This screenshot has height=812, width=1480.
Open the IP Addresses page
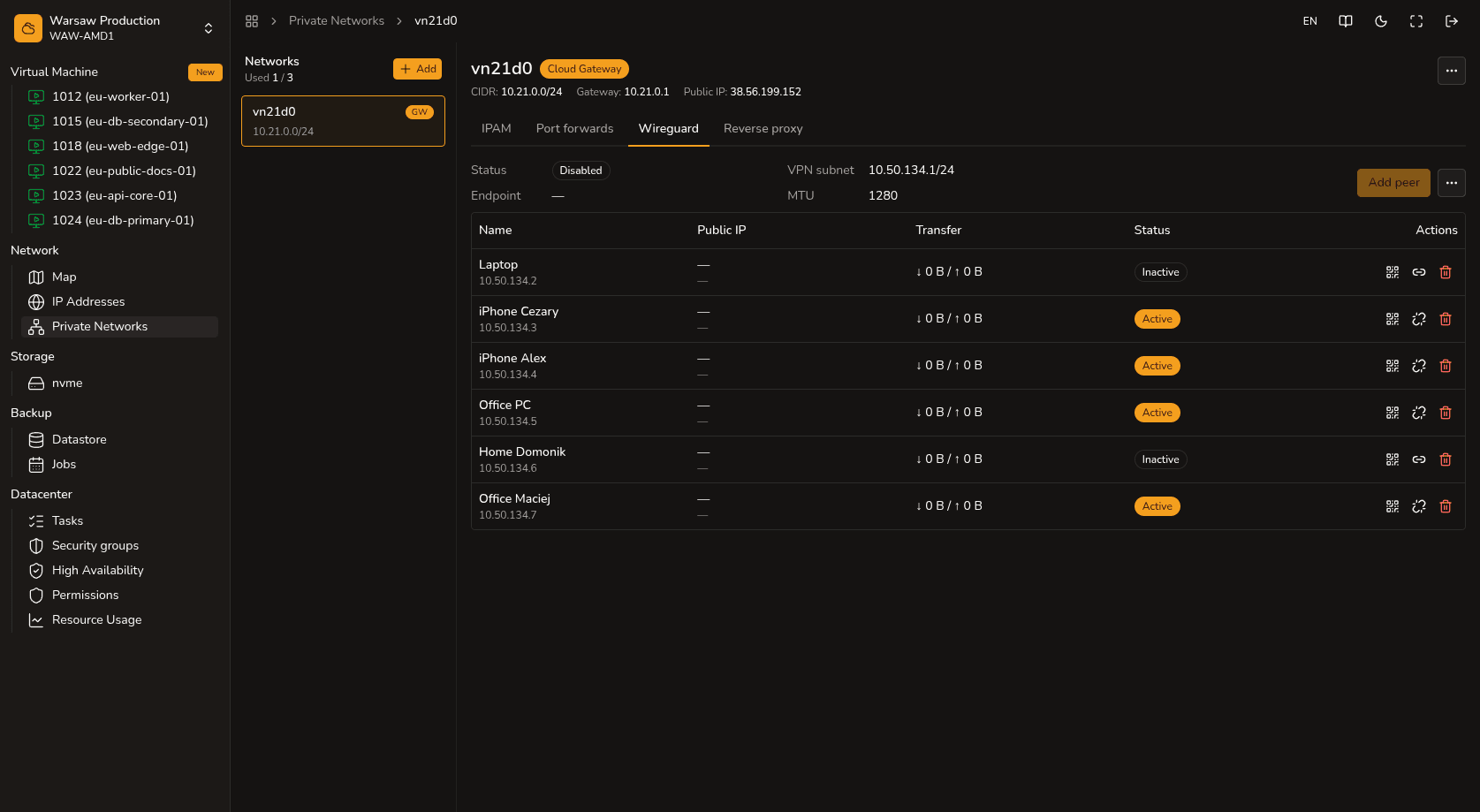click(119, 301)
